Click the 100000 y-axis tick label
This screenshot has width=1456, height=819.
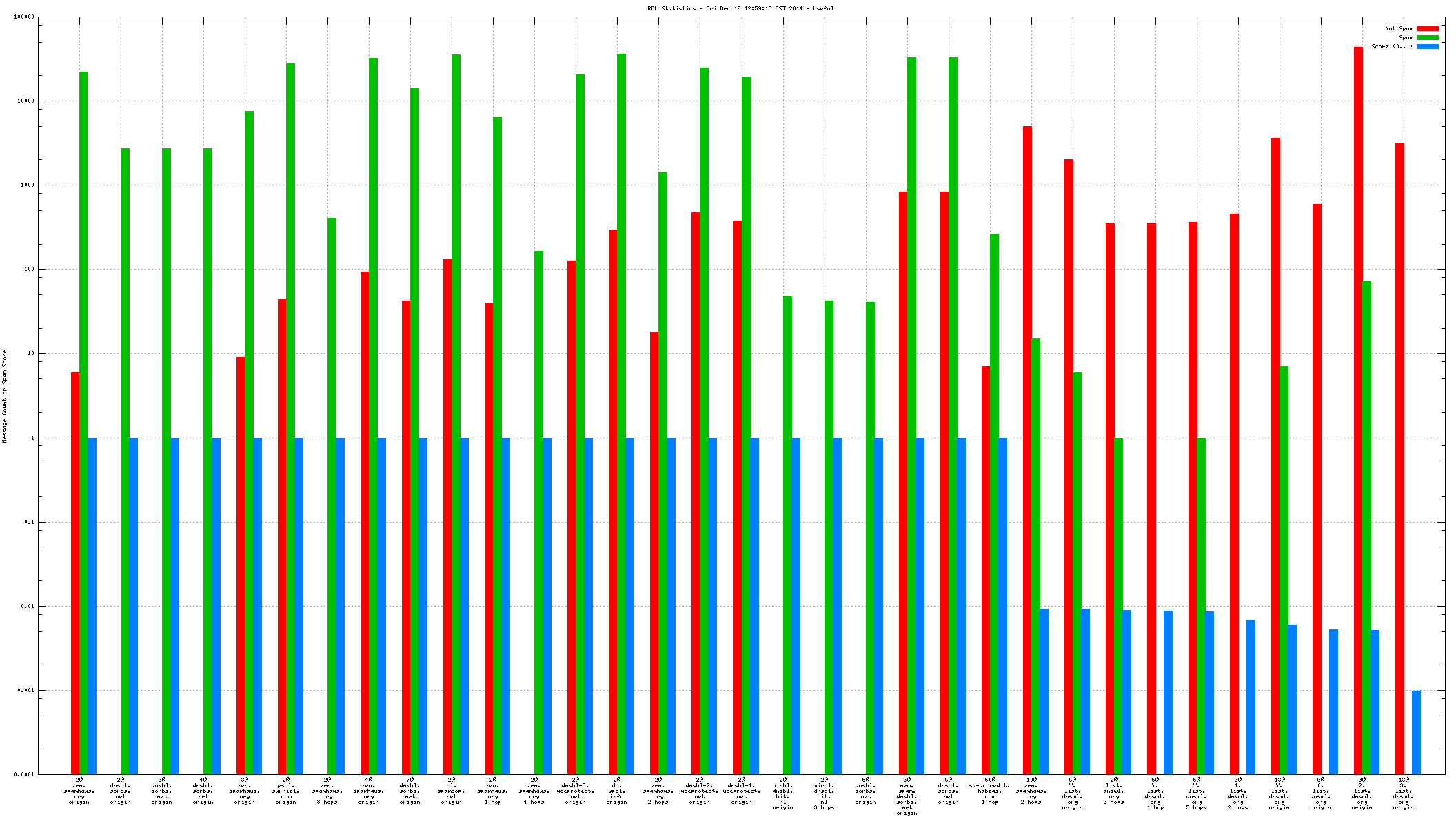[23, 17]
